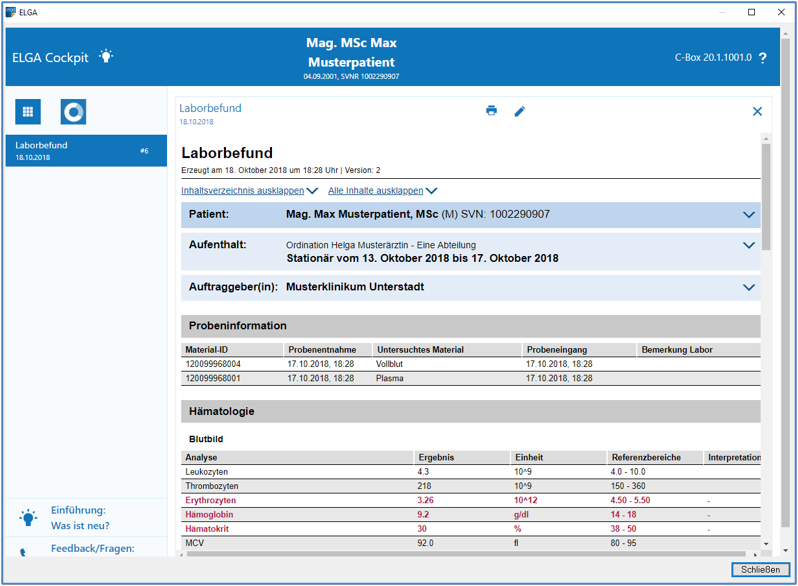Close the Laborbefund panel with the X
The height and width of the screenshot is (586, 798).
(757, 111)
